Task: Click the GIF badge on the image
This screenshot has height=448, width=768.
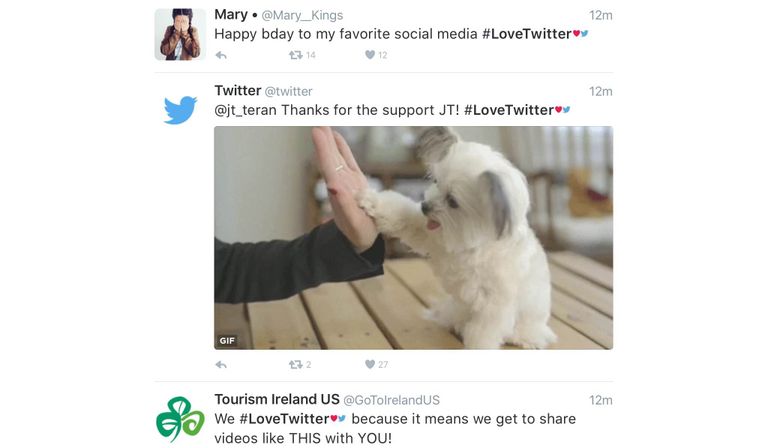Action: click(x=227, y=341)
